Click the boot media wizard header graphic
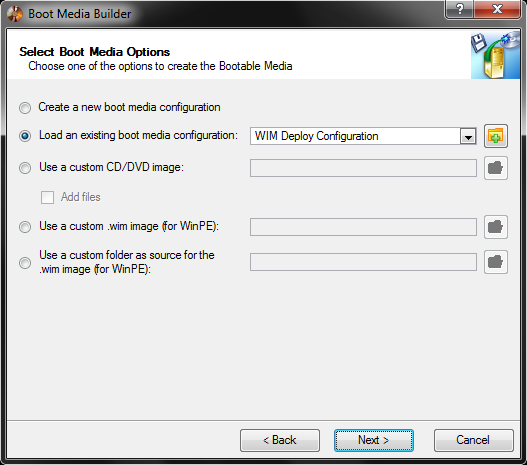The width and height of the screenshot is (527, 465). pyautogui.click(x=495, y=55)
